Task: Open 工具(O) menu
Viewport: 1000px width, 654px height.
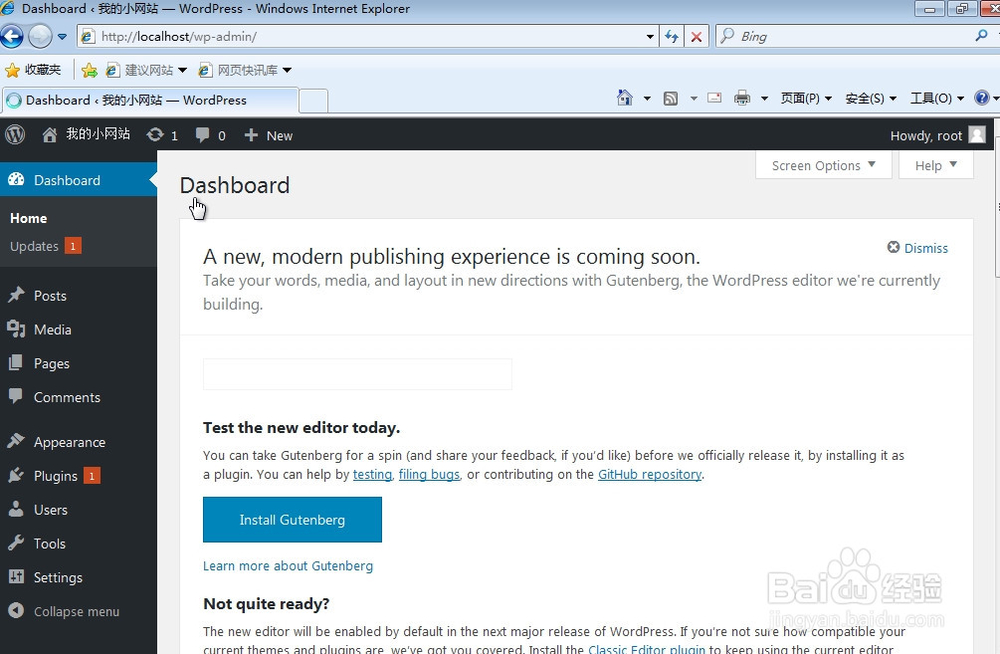Action: coord(937,98)
